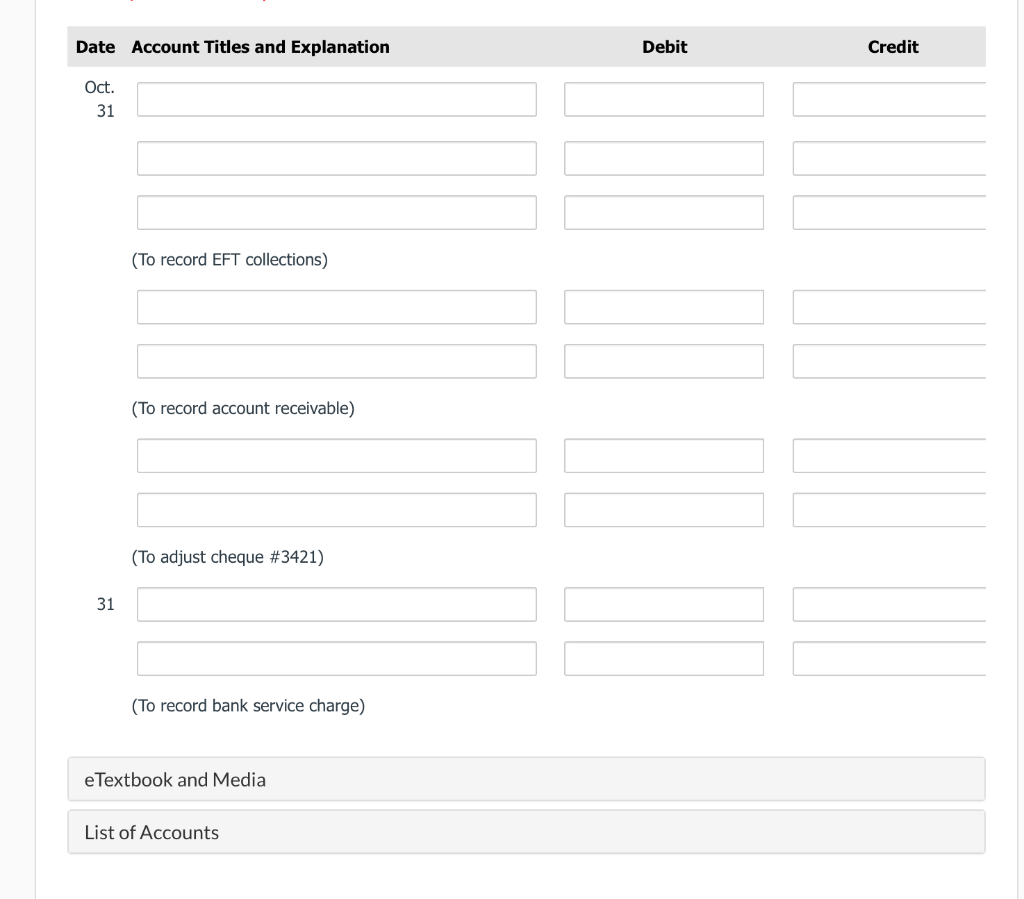Select second debit field of EFT collections entry
Image resolution: width=1024 pixels, height=899 pixels.
click(664, 158)
